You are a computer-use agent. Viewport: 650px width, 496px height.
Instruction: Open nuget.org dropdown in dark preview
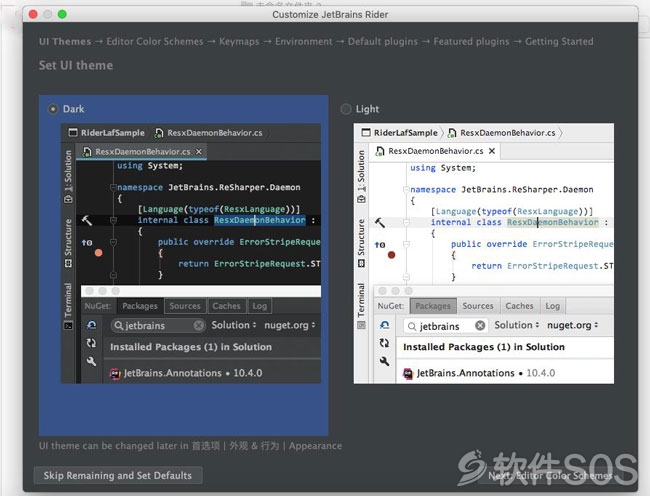point(290,325)
